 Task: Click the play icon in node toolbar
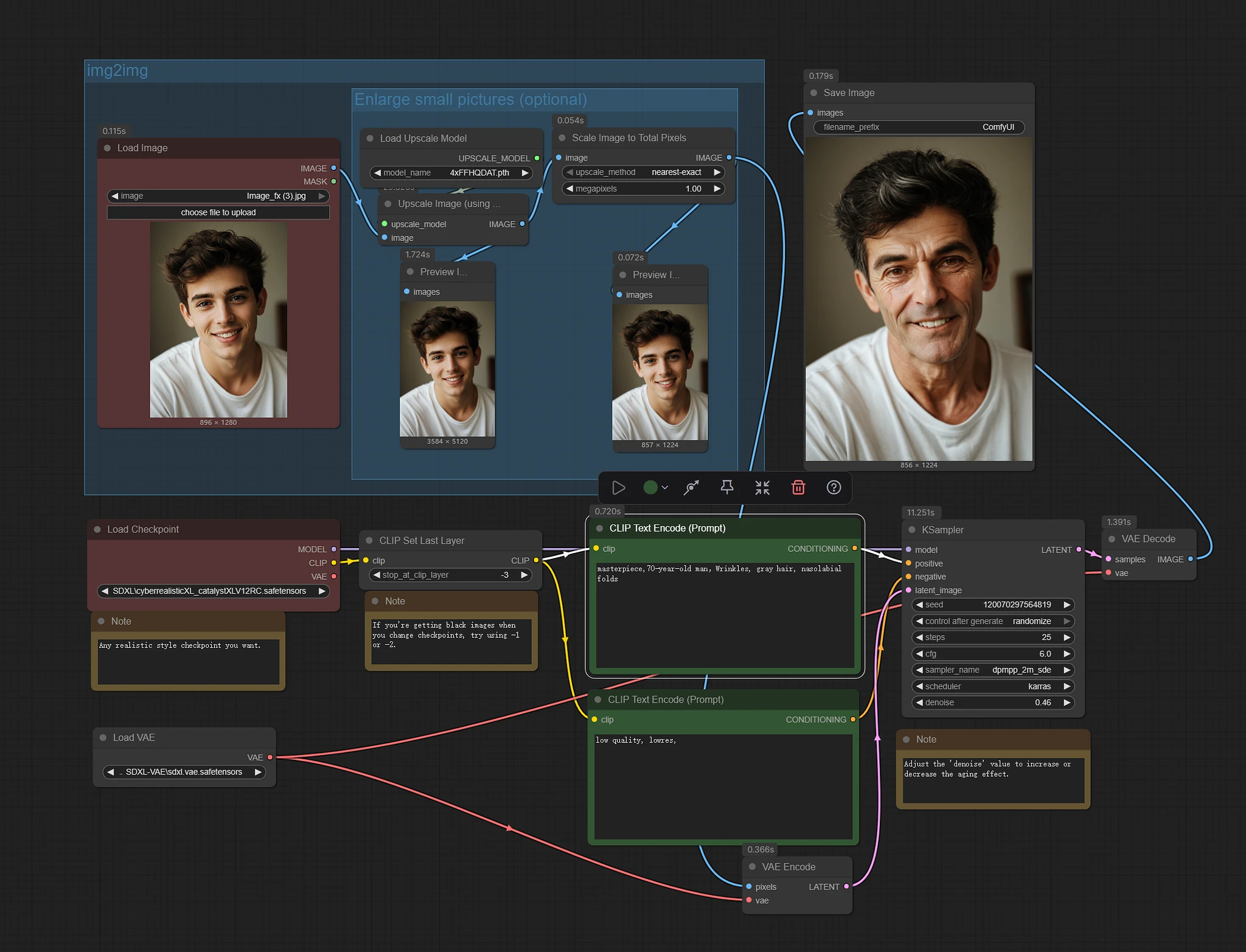click(x=619, y=488)
